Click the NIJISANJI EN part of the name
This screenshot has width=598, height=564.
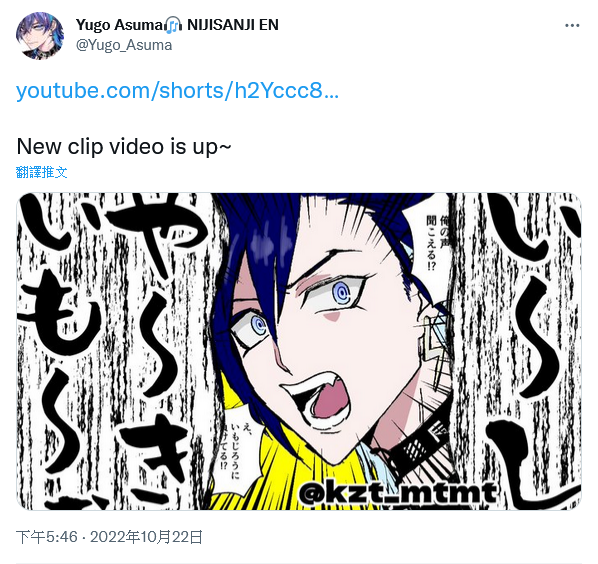(233, 25)
